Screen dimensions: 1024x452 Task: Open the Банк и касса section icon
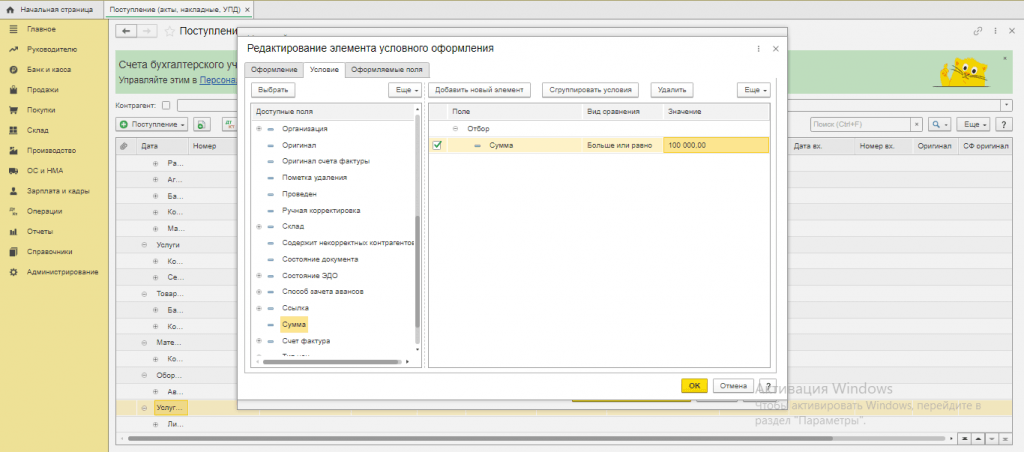pos(13,70)
